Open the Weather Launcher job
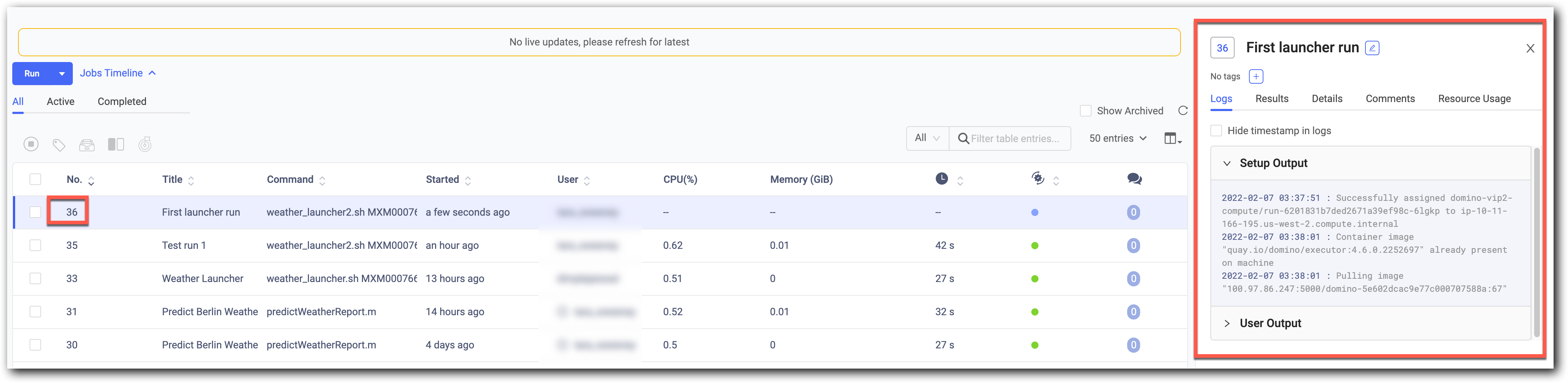Image resolution: width=1568 pixels, height=383 pixels. point(202,279)
